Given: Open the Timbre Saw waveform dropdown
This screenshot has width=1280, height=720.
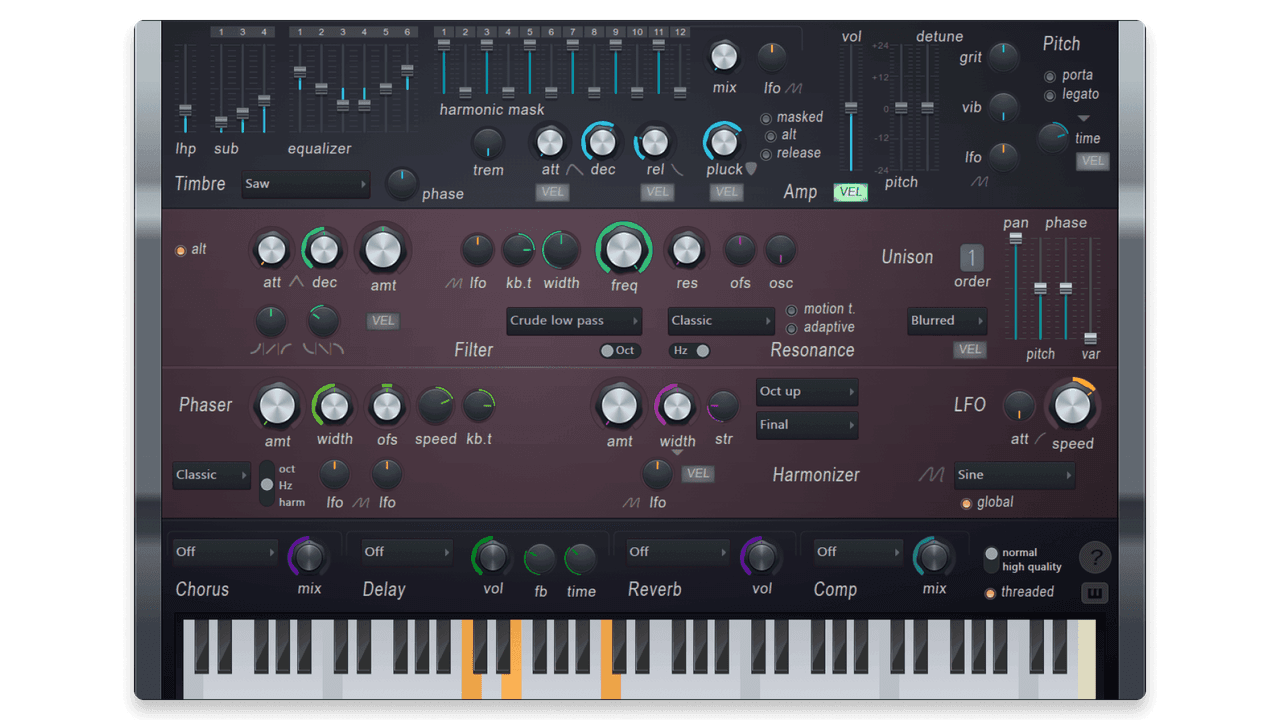Looking at the screenshot, I should coord(305,184).
